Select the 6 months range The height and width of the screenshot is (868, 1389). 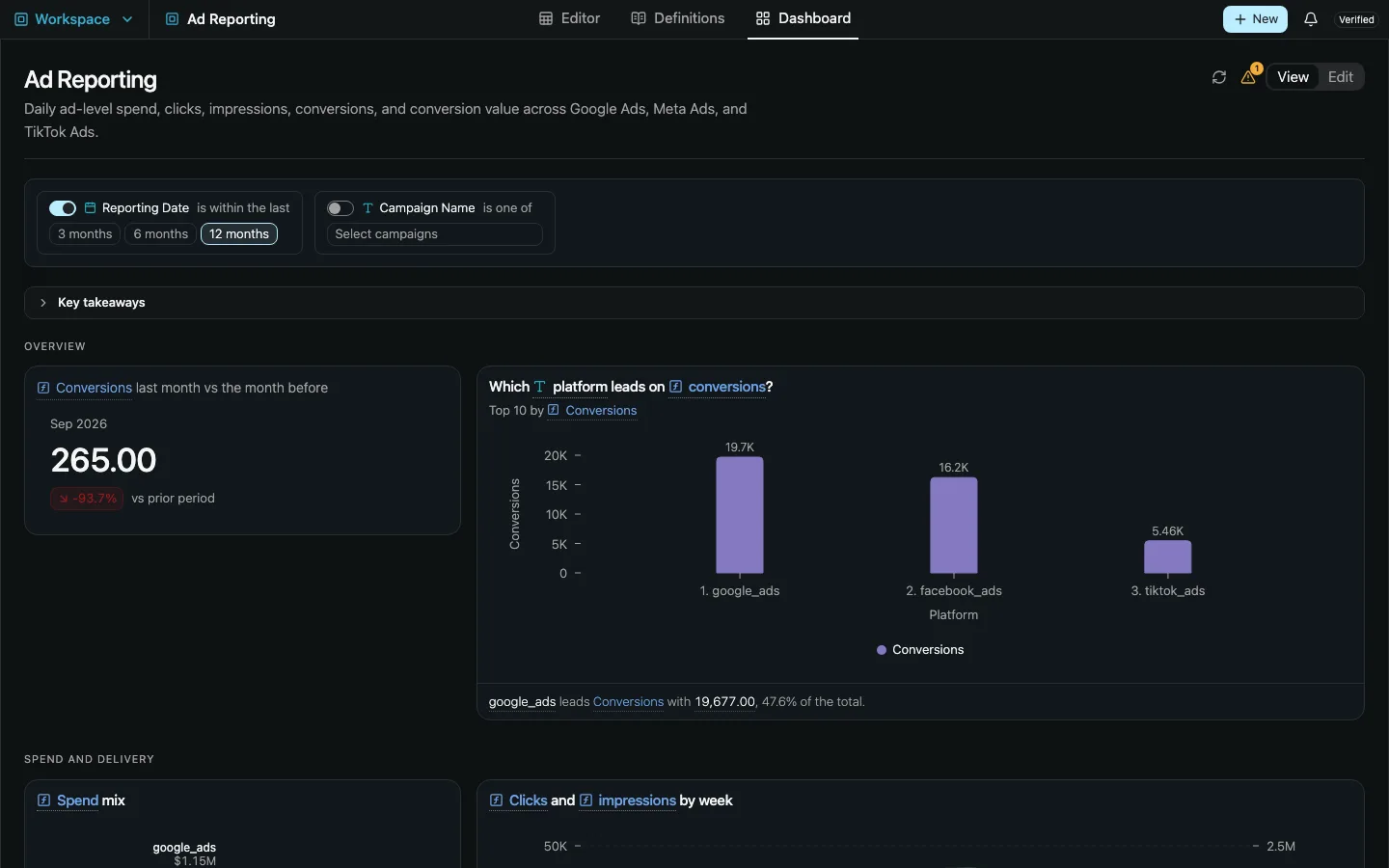pos(161,234)
